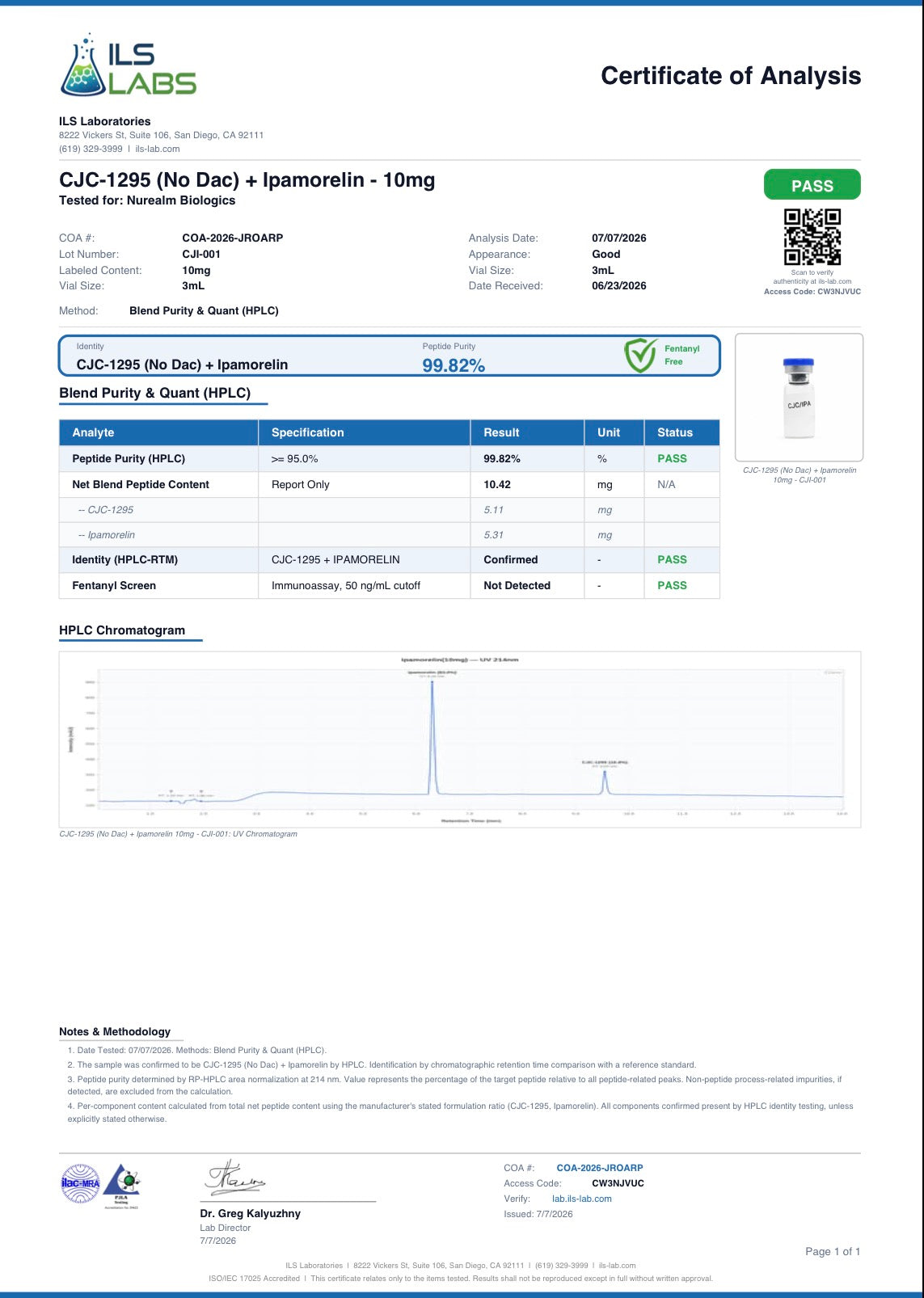Click Page 1 of 1 indicator

[833, 1251]
